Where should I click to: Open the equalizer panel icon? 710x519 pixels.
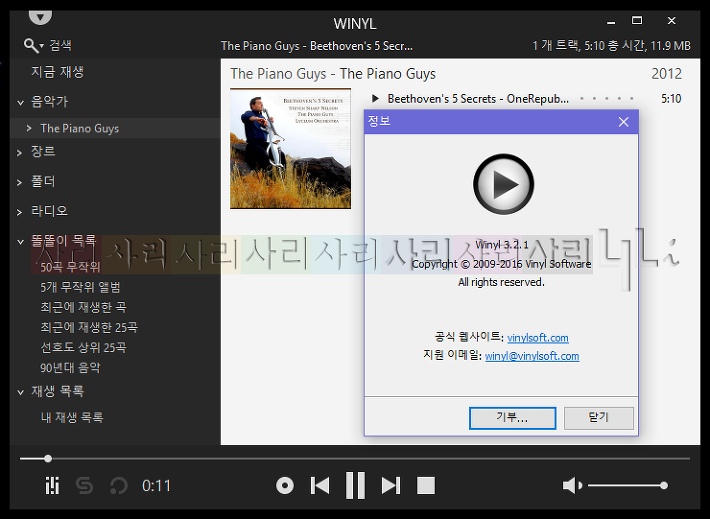[52, 486]
